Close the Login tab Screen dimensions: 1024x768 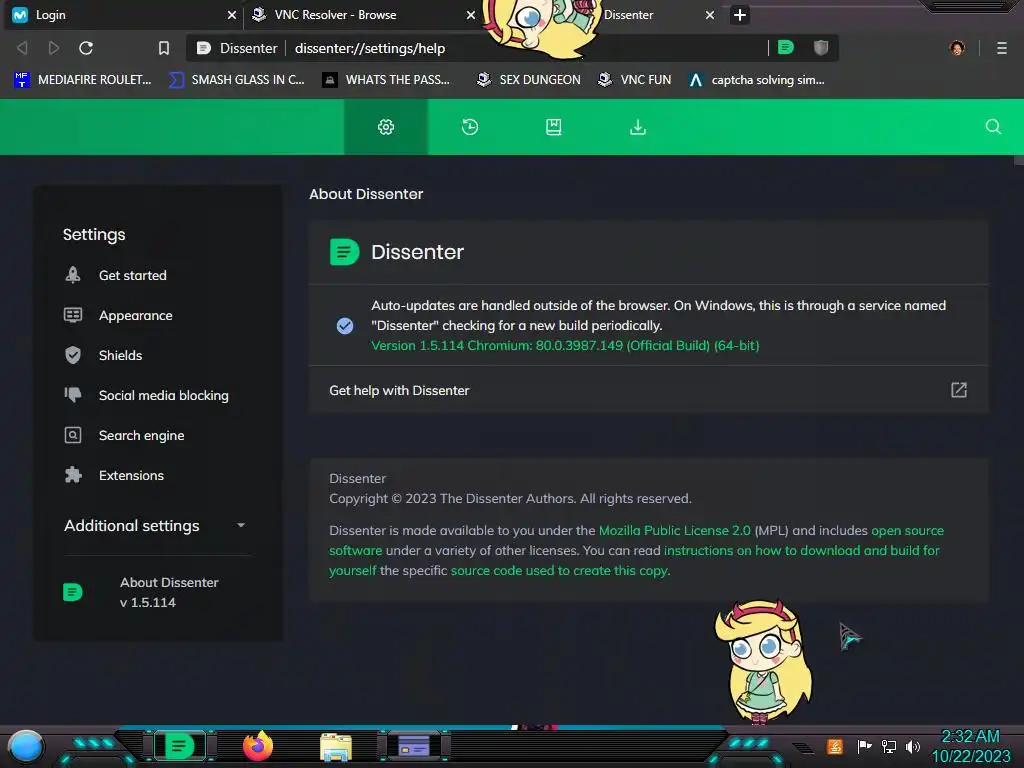click(x=231, y=15)
